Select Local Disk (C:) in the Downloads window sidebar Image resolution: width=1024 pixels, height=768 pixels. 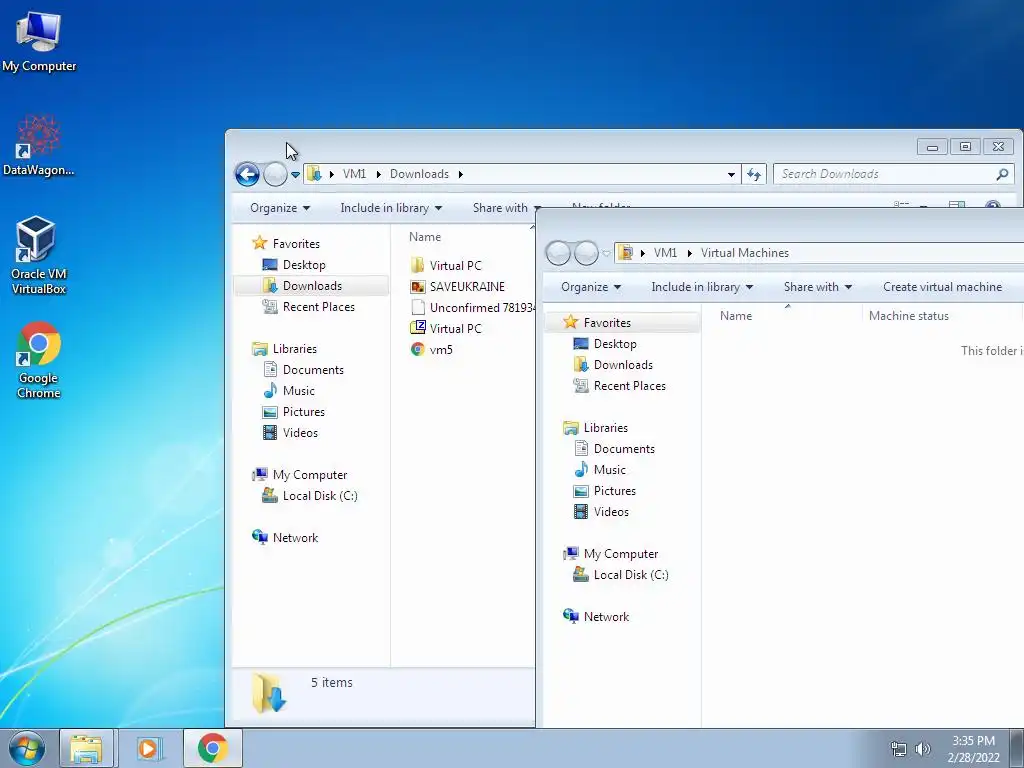(x=320, y=496)
